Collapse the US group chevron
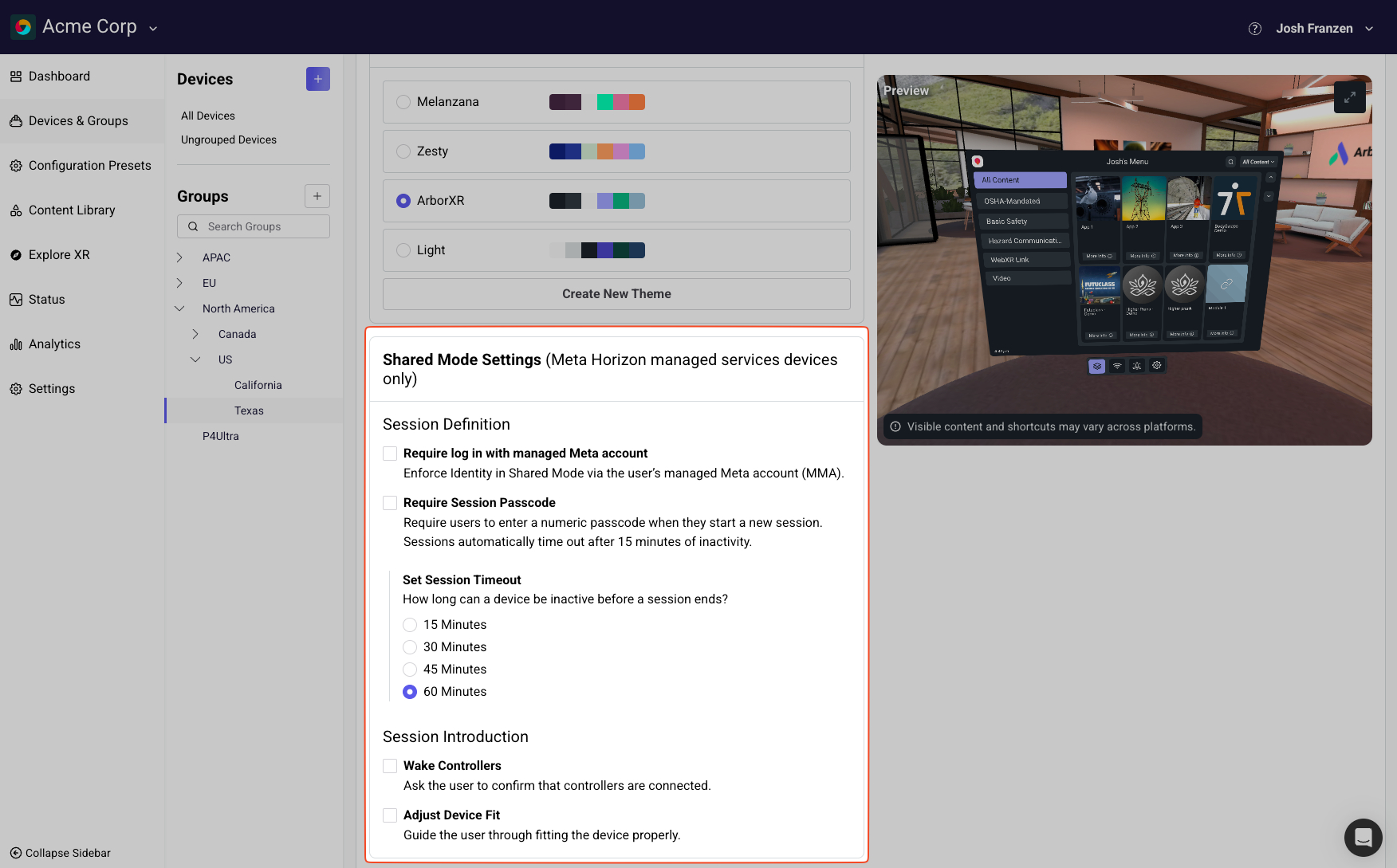 (x=195, y=359)
